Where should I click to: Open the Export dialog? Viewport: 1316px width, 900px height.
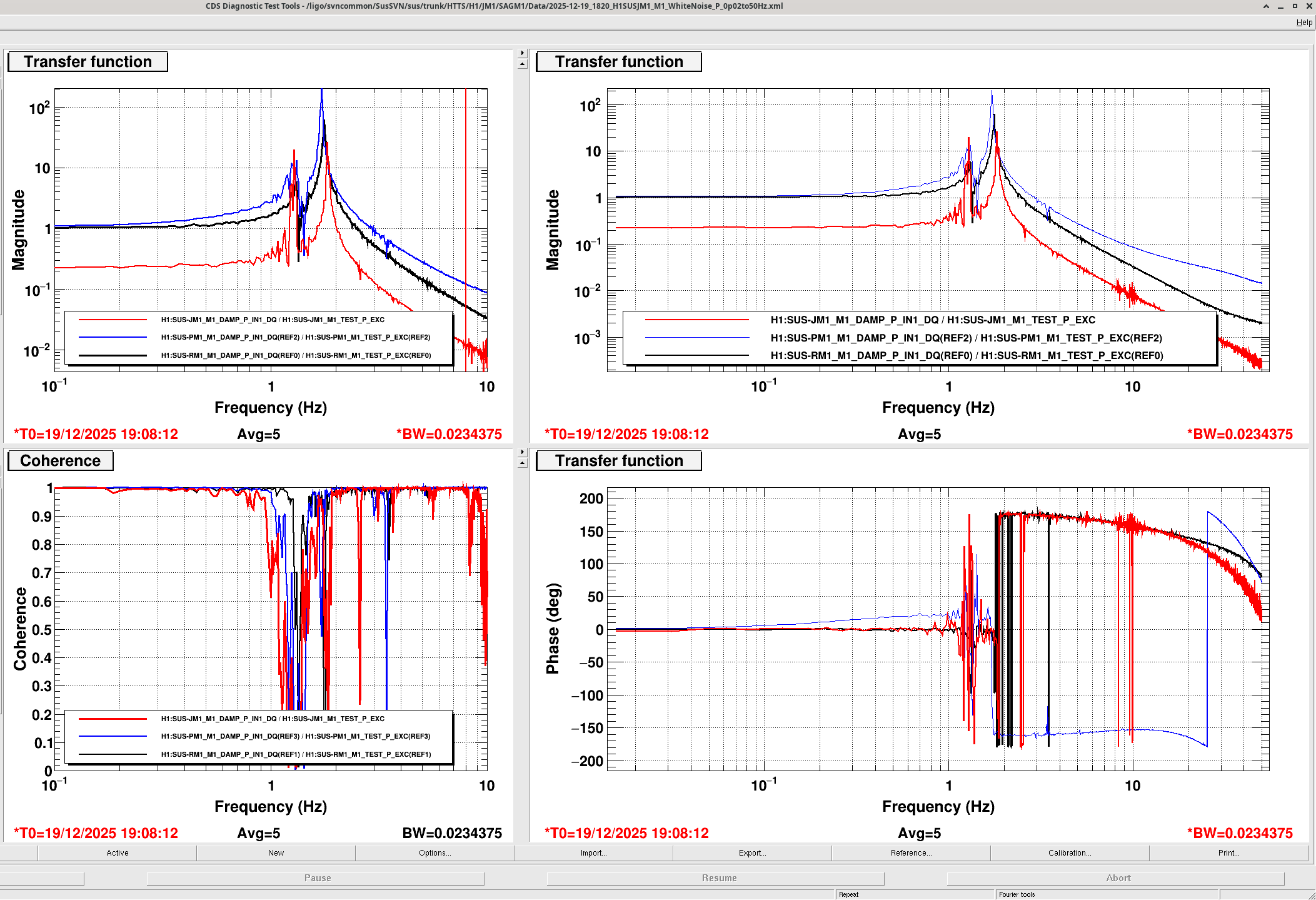(752, 853)
